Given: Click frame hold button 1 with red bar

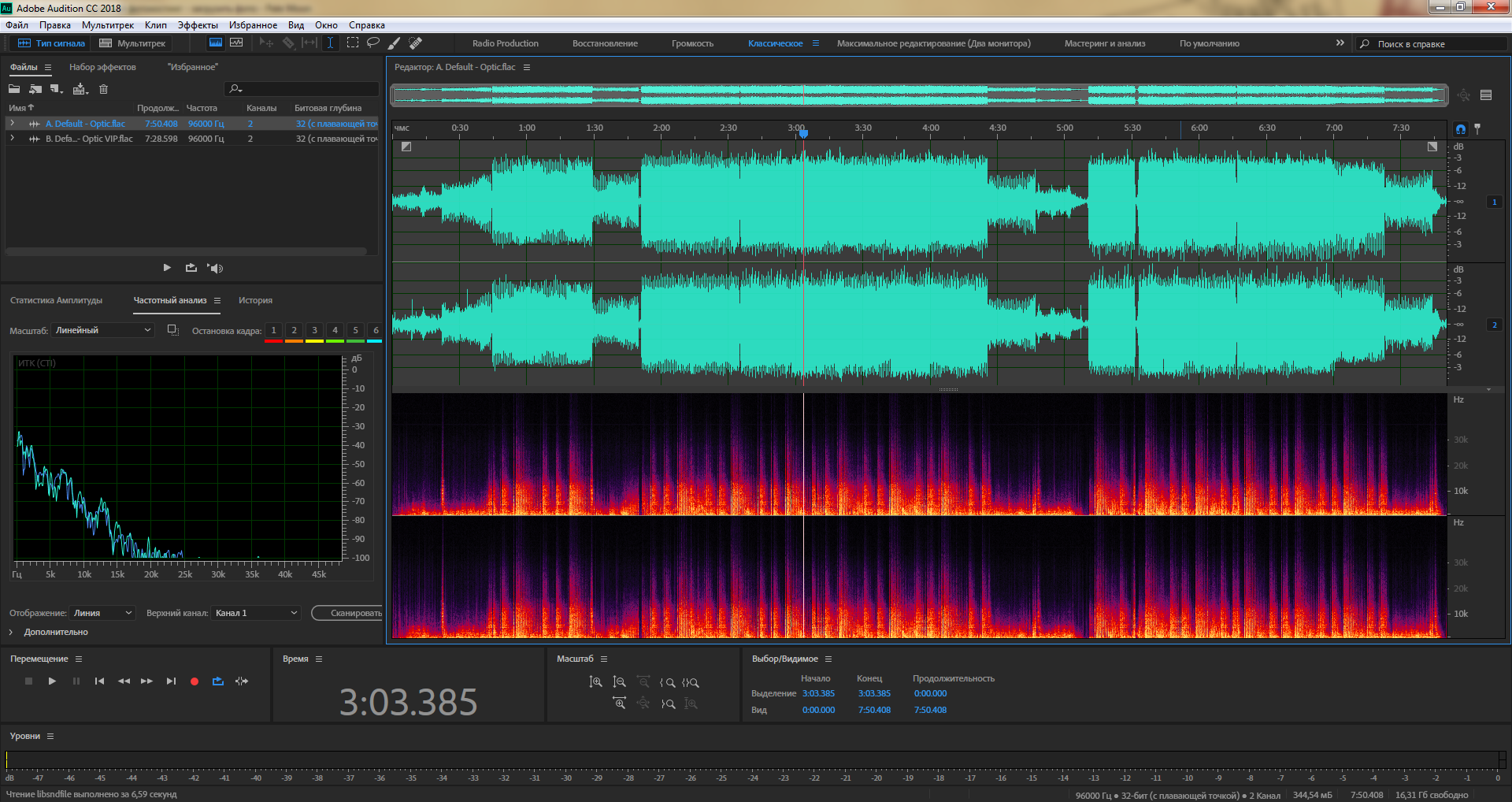Looking at the screenshot, I should click(x=273, y=331).
